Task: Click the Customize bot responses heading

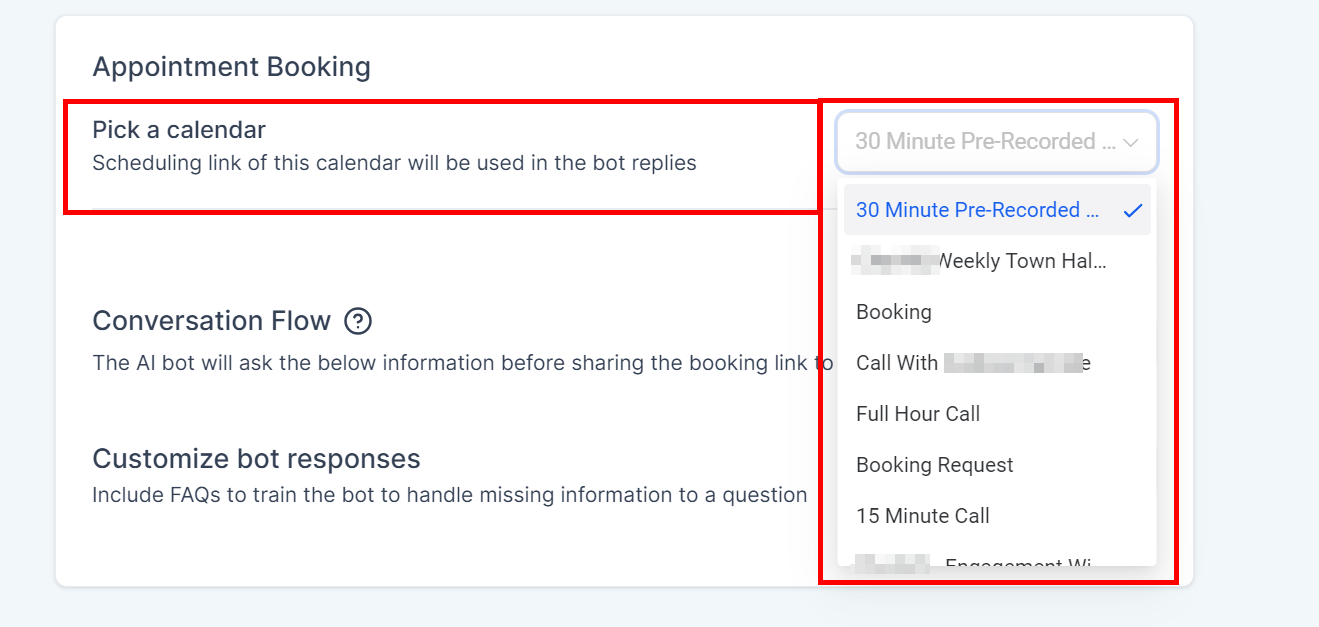Action: click(x=256, y=459)
